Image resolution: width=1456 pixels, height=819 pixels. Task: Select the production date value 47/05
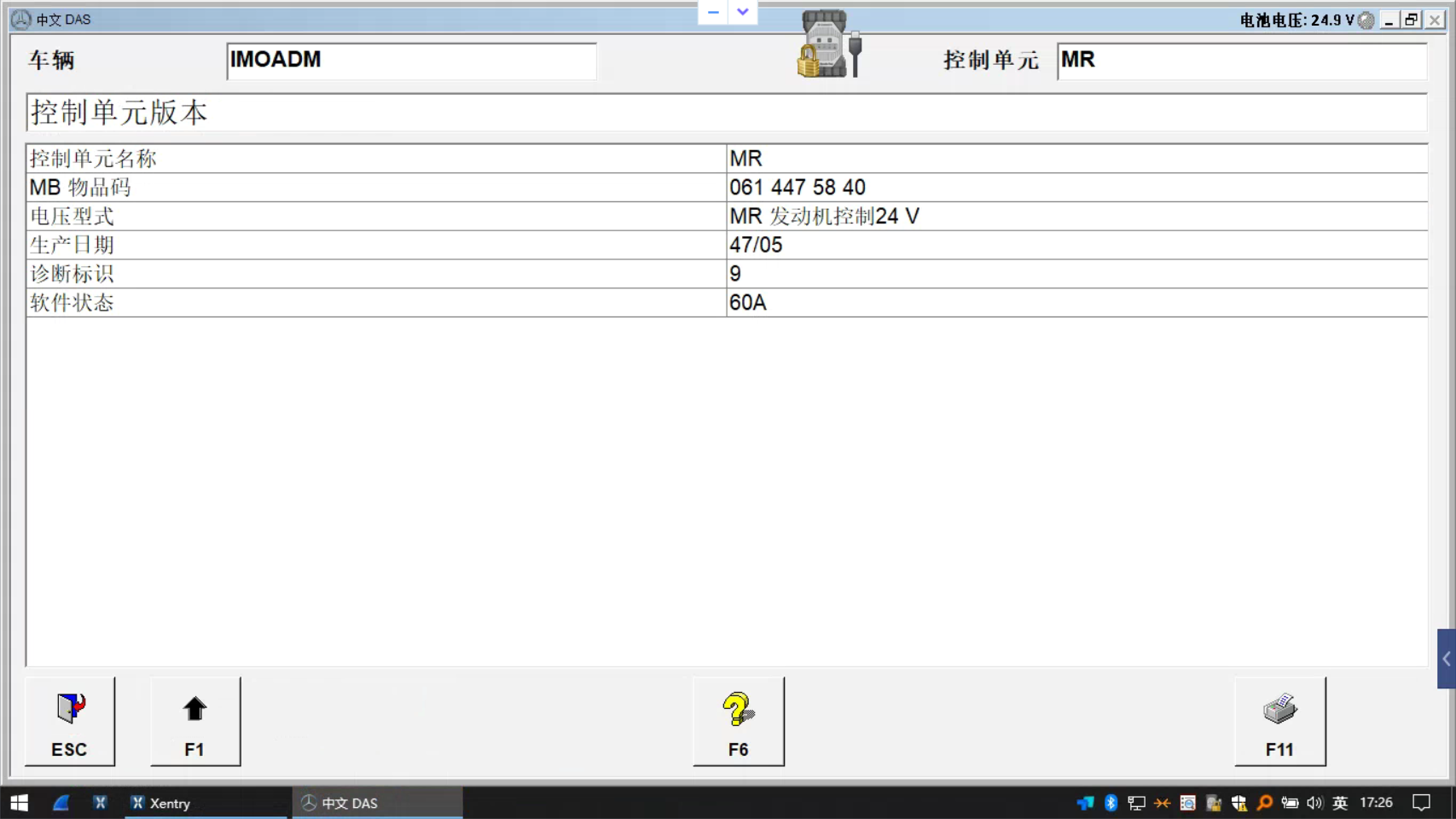(756, 246)
